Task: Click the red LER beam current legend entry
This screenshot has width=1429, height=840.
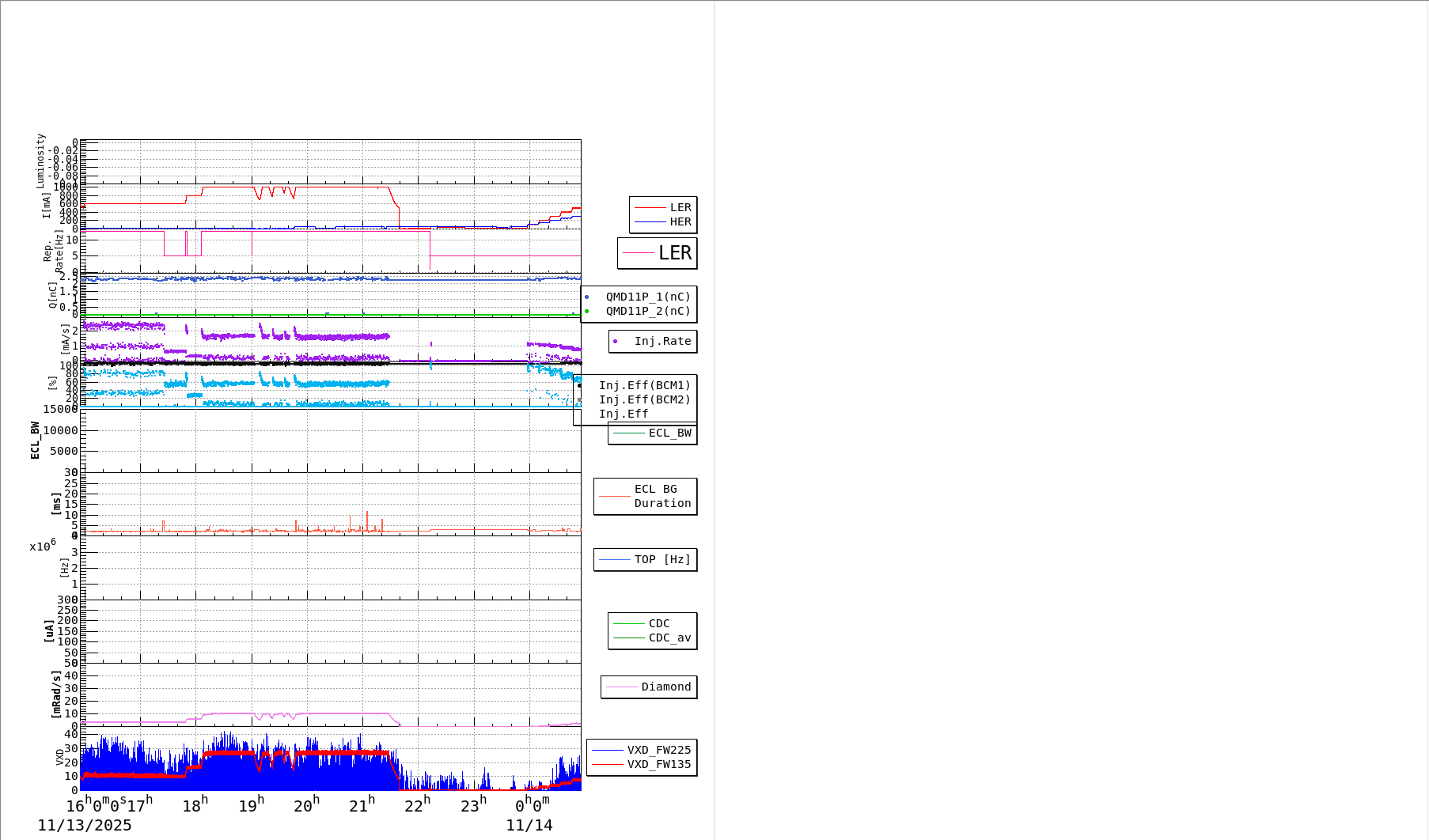Action: click(x=663, y=208)
